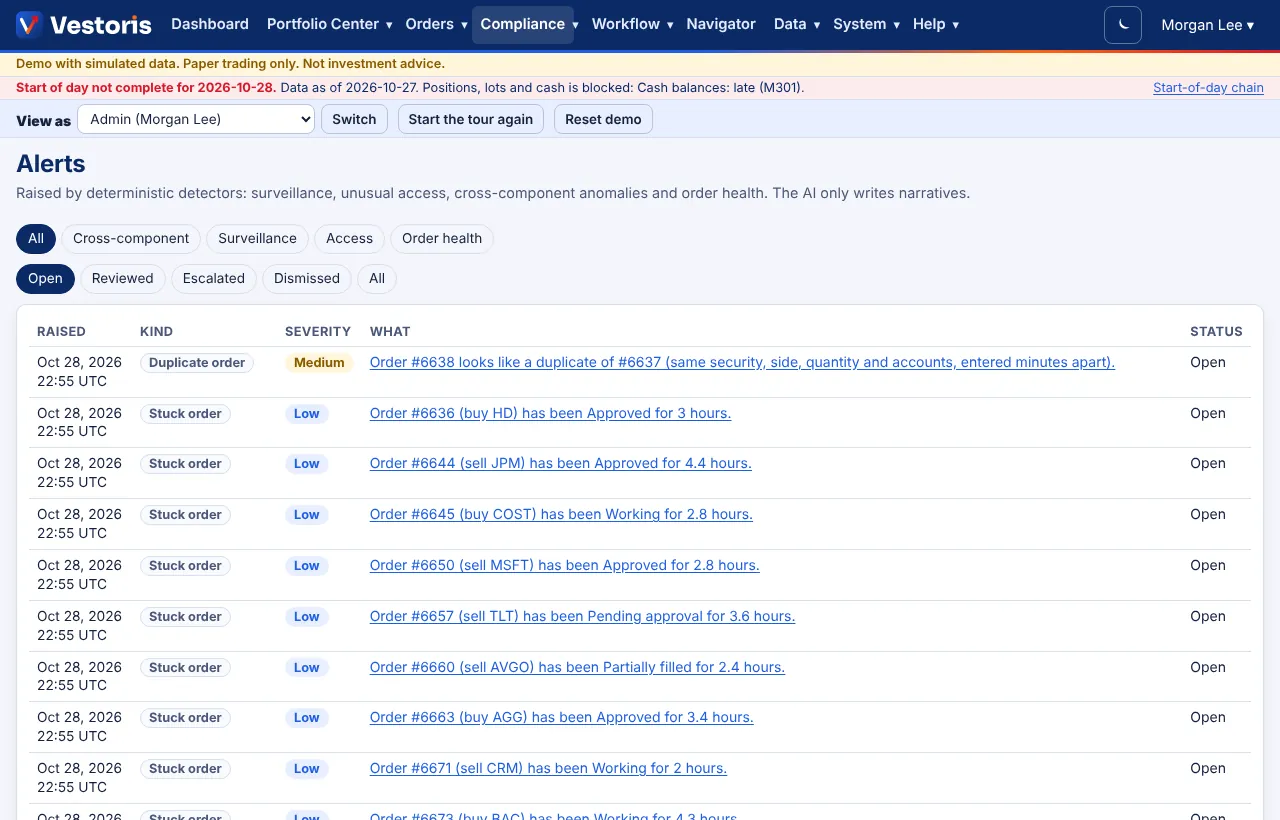Filter alerts by Cross-component
Image resolution: width=1280 pixels, height=820 pixels.
tap(131, 238)
